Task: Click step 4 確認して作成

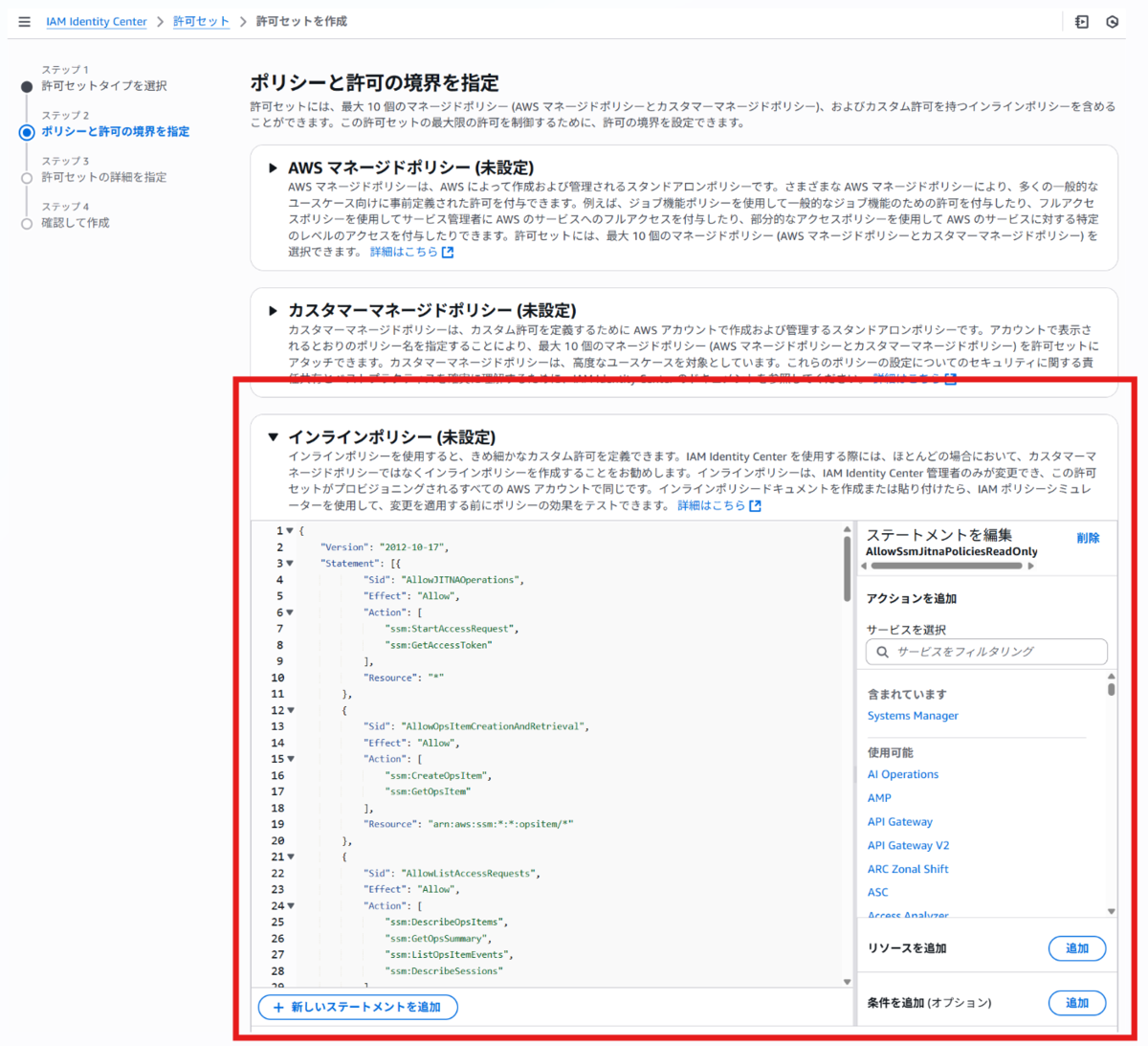Action: [x=75, y=223]
